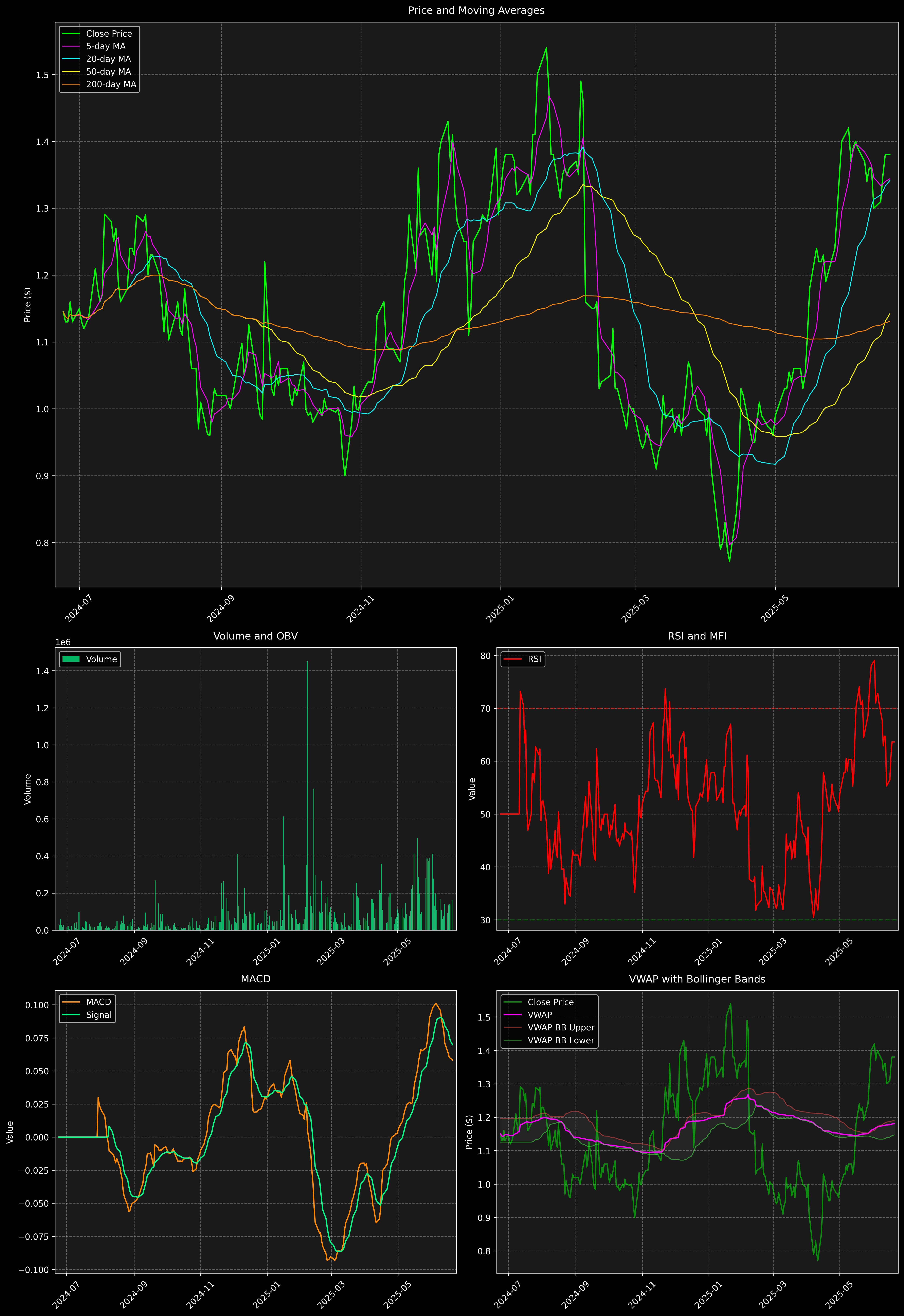This screenshot has height=1316, width=904.
Task: Click the "Volume and OBV" chart title
Action: pos(255,636)
